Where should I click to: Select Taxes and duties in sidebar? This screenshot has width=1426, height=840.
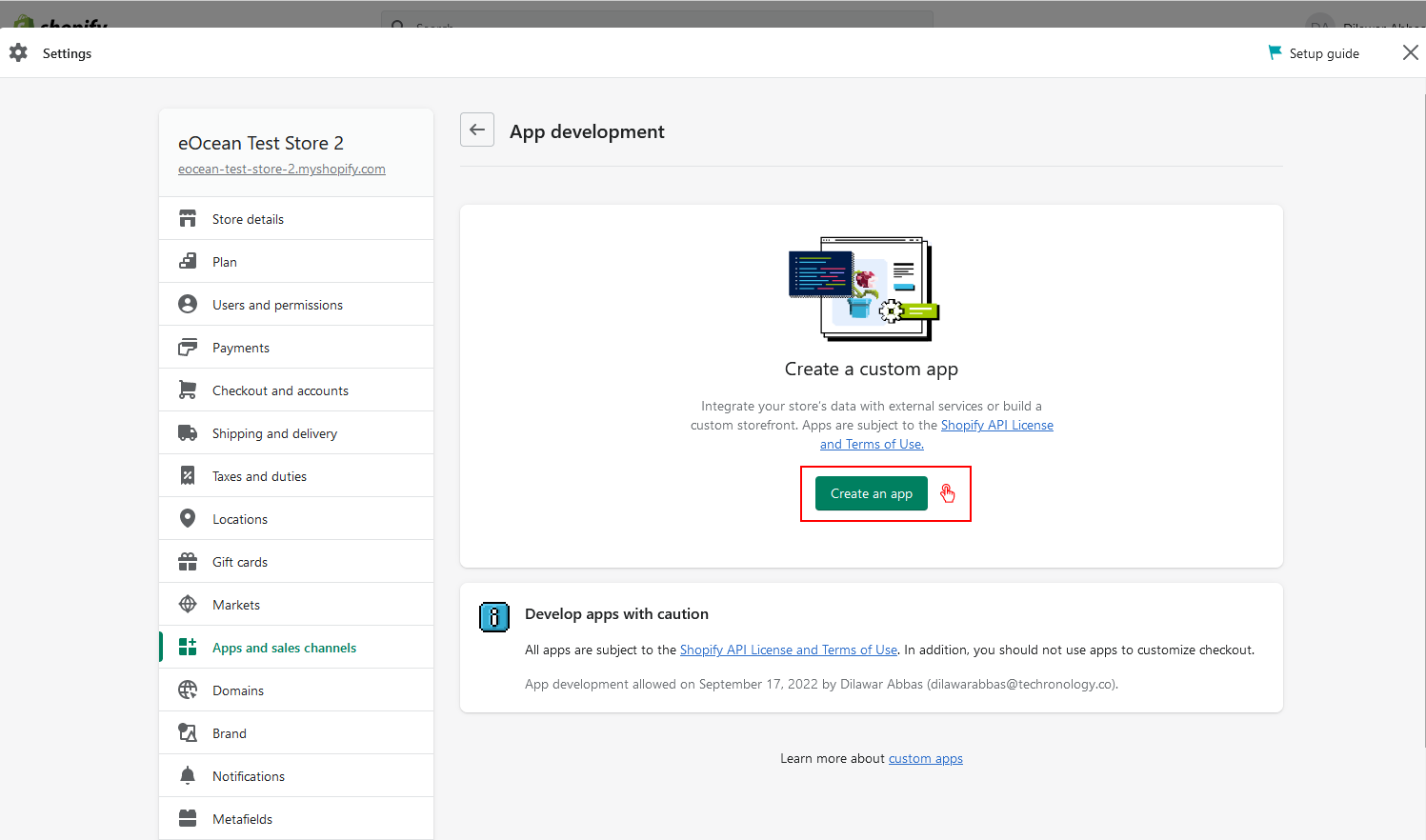[x=259, y=476]
